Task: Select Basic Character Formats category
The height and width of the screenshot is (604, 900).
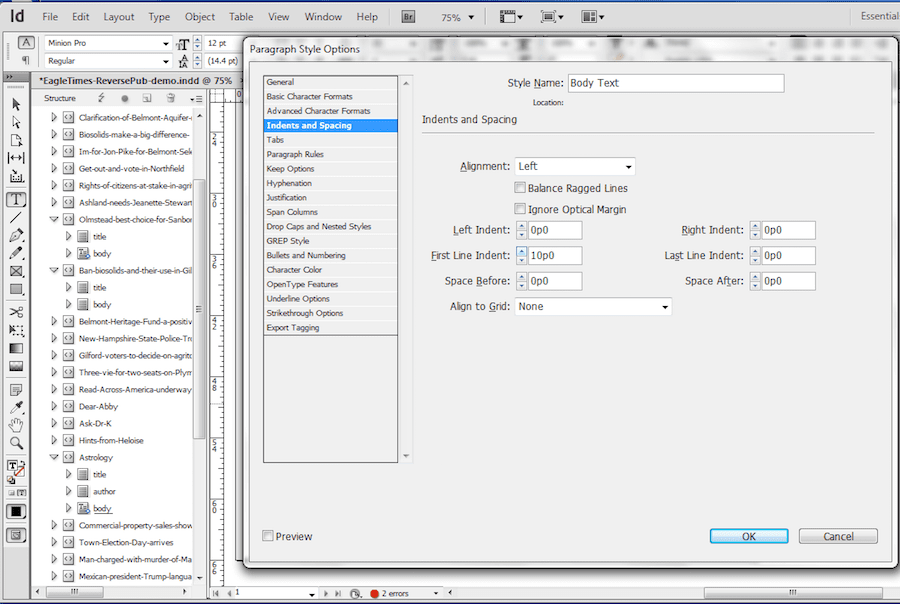Action: (x=330, y=96)
